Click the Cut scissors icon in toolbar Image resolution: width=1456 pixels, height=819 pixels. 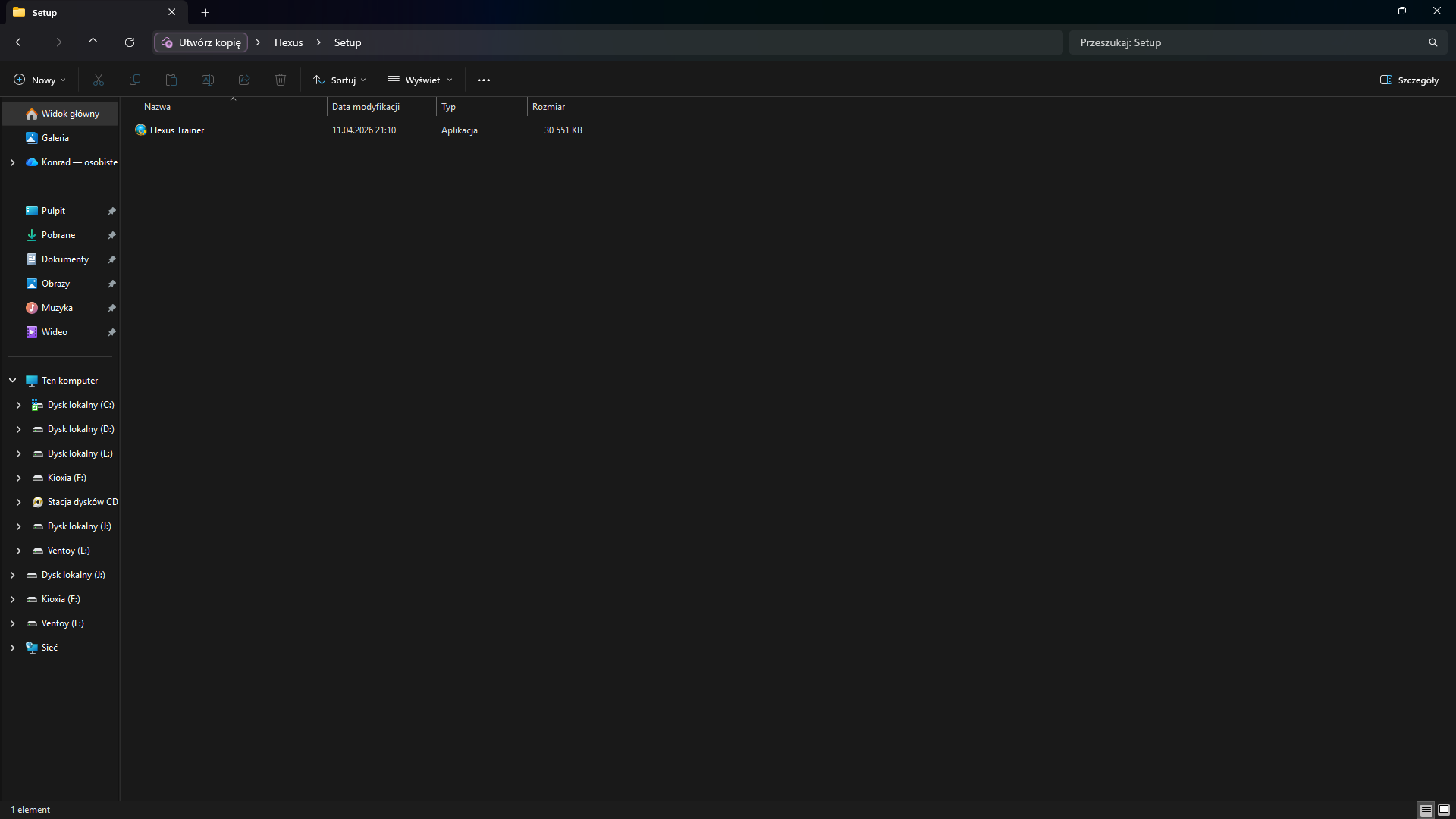(x=99, y=80)
